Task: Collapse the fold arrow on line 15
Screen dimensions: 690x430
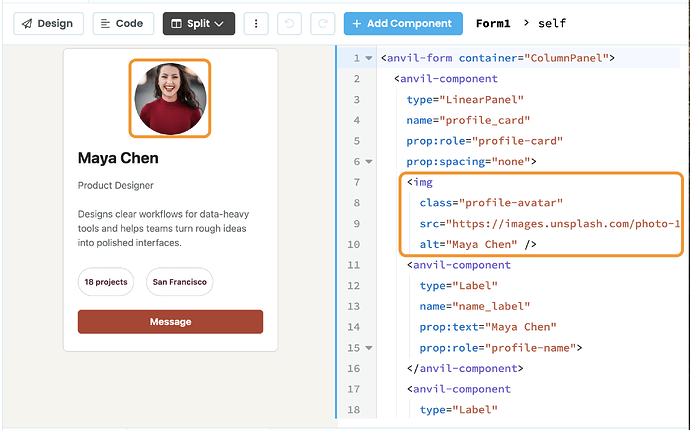Action: 369,348
